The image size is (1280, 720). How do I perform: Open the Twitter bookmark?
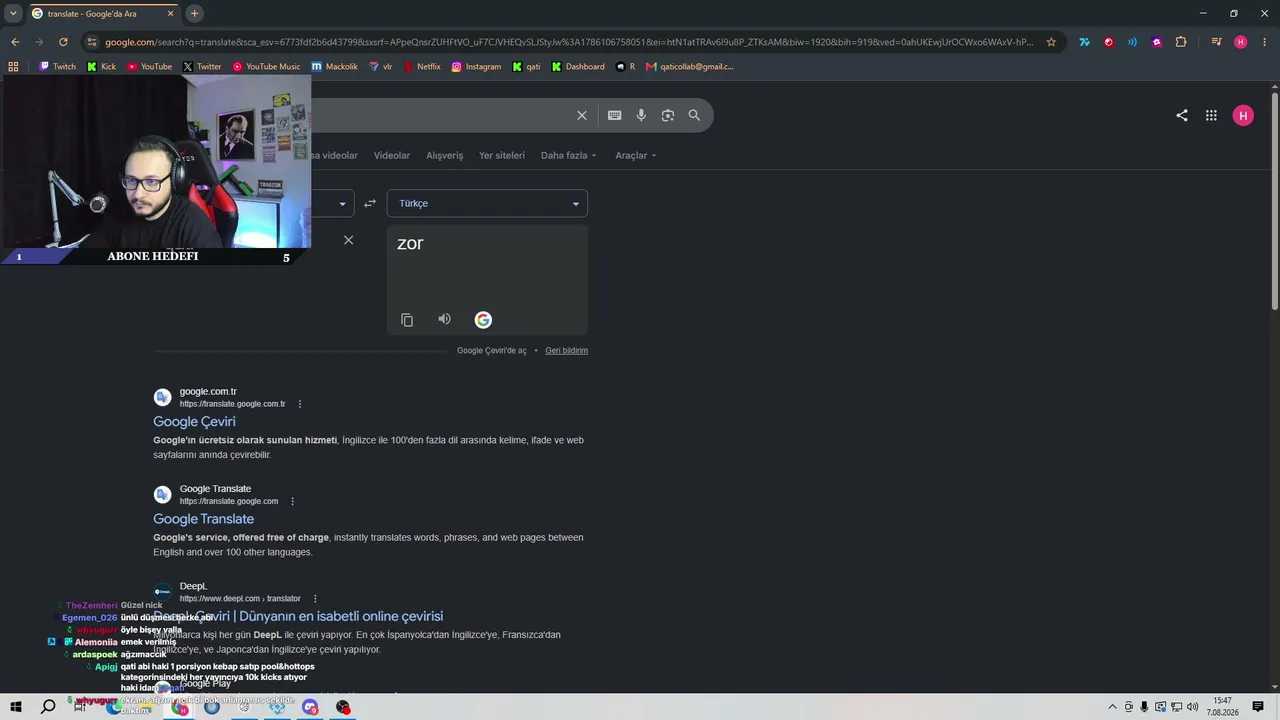(202, 67)
